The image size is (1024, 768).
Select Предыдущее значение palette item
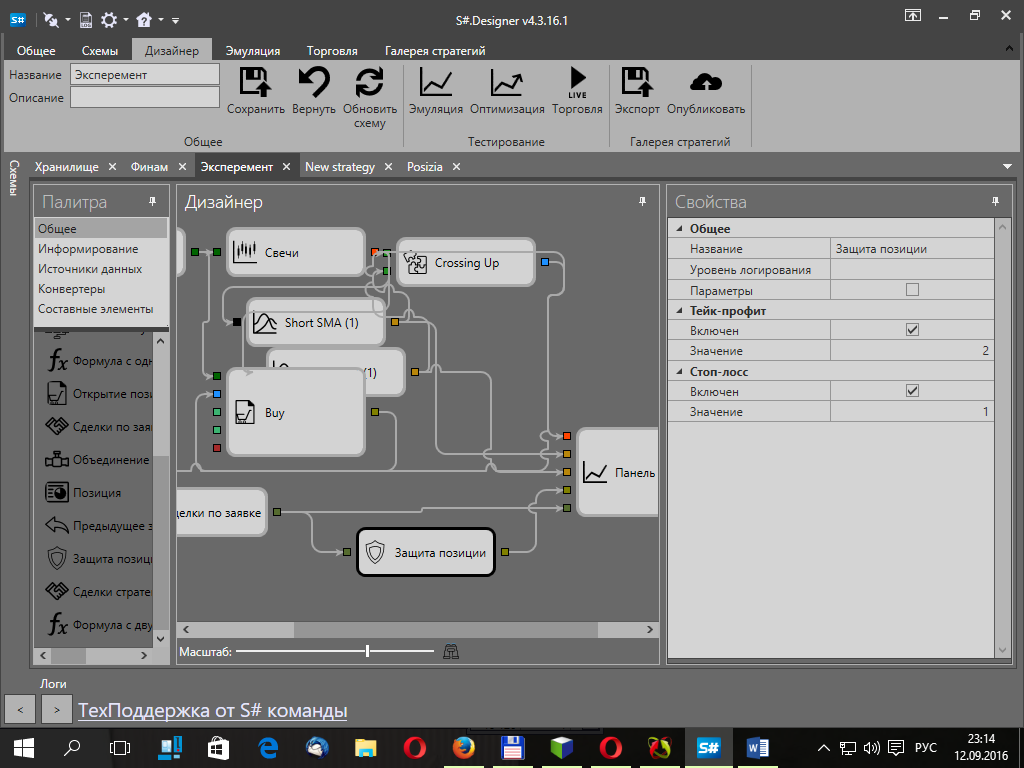(x=98, y=526)
